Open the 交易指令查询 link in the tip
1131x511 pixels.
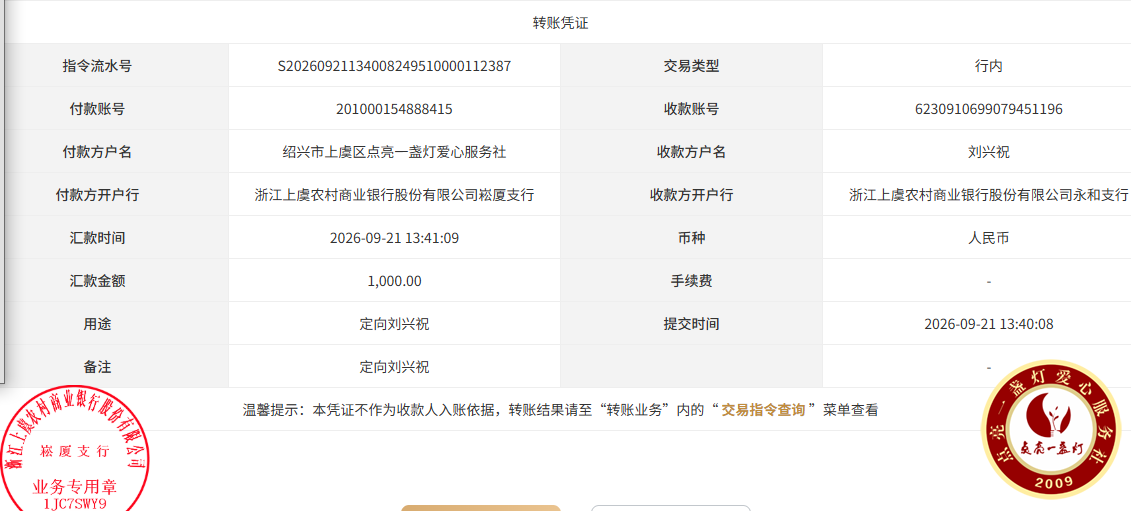pyautogui.click(x=763, y=411)
